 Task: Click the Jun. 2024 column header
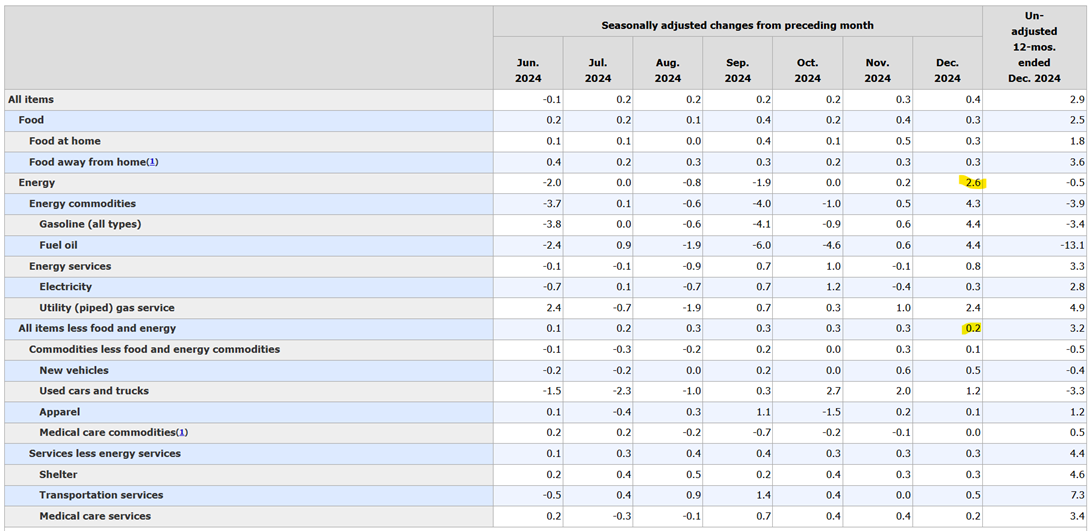527,70
